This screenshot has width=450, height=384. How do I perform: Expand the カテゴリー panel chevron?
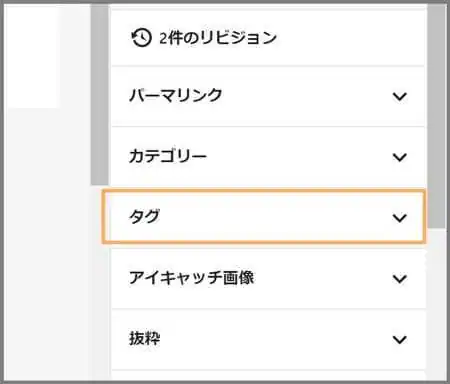tap(399, 157)
